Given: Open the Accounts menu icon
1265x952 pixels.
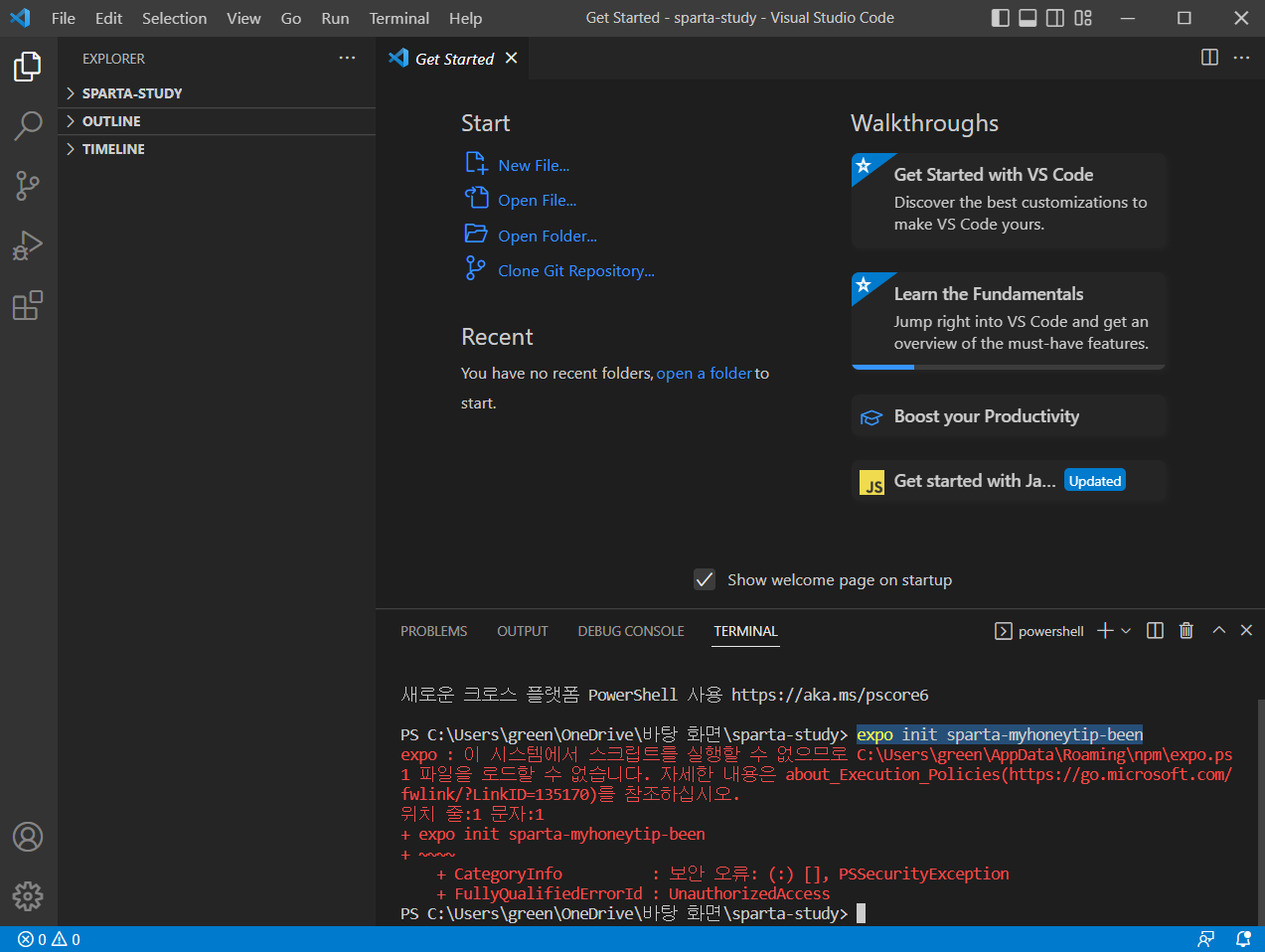Looking at the screenshot, I should point(28,837).
